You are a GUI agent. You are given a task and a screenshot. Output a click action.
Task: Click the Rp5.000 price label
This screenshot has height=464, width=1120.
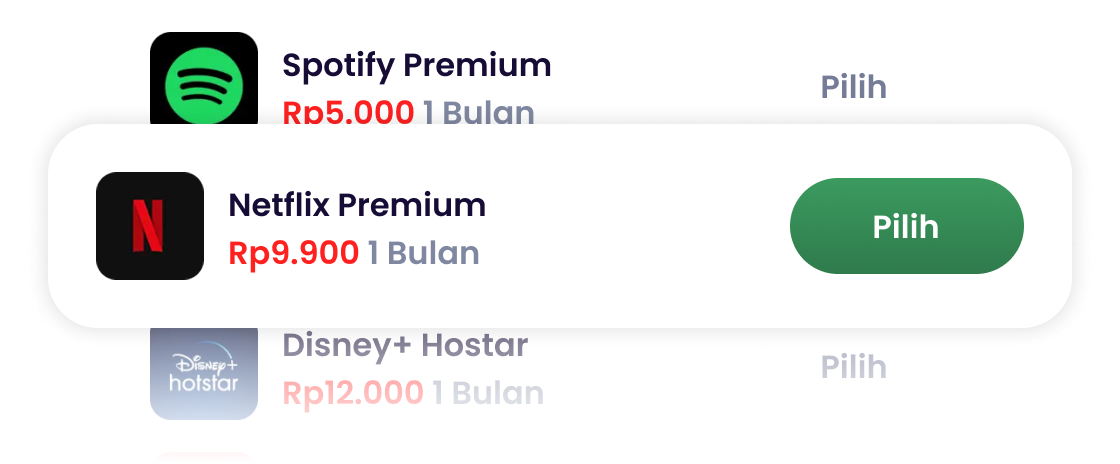click(x=348, y=112)
